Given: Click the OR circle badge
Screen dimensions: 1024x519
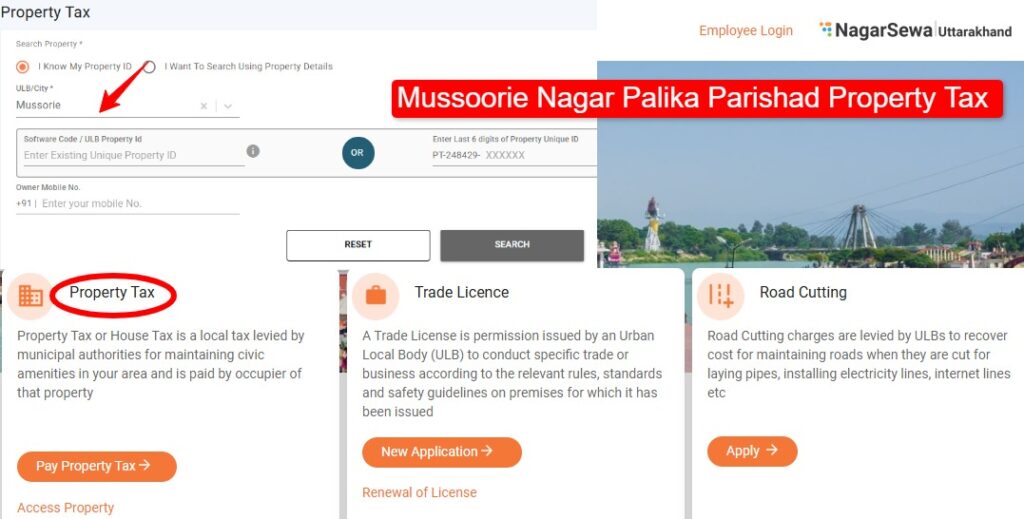Looking at the screenshot, I should click(x=358, y=153).
